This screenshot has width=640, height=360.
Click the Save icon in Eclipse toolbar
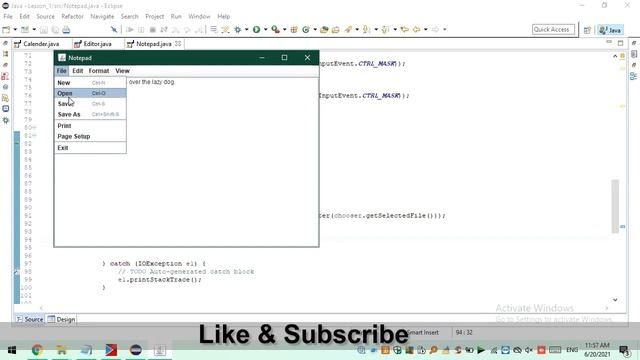[44, 29]
